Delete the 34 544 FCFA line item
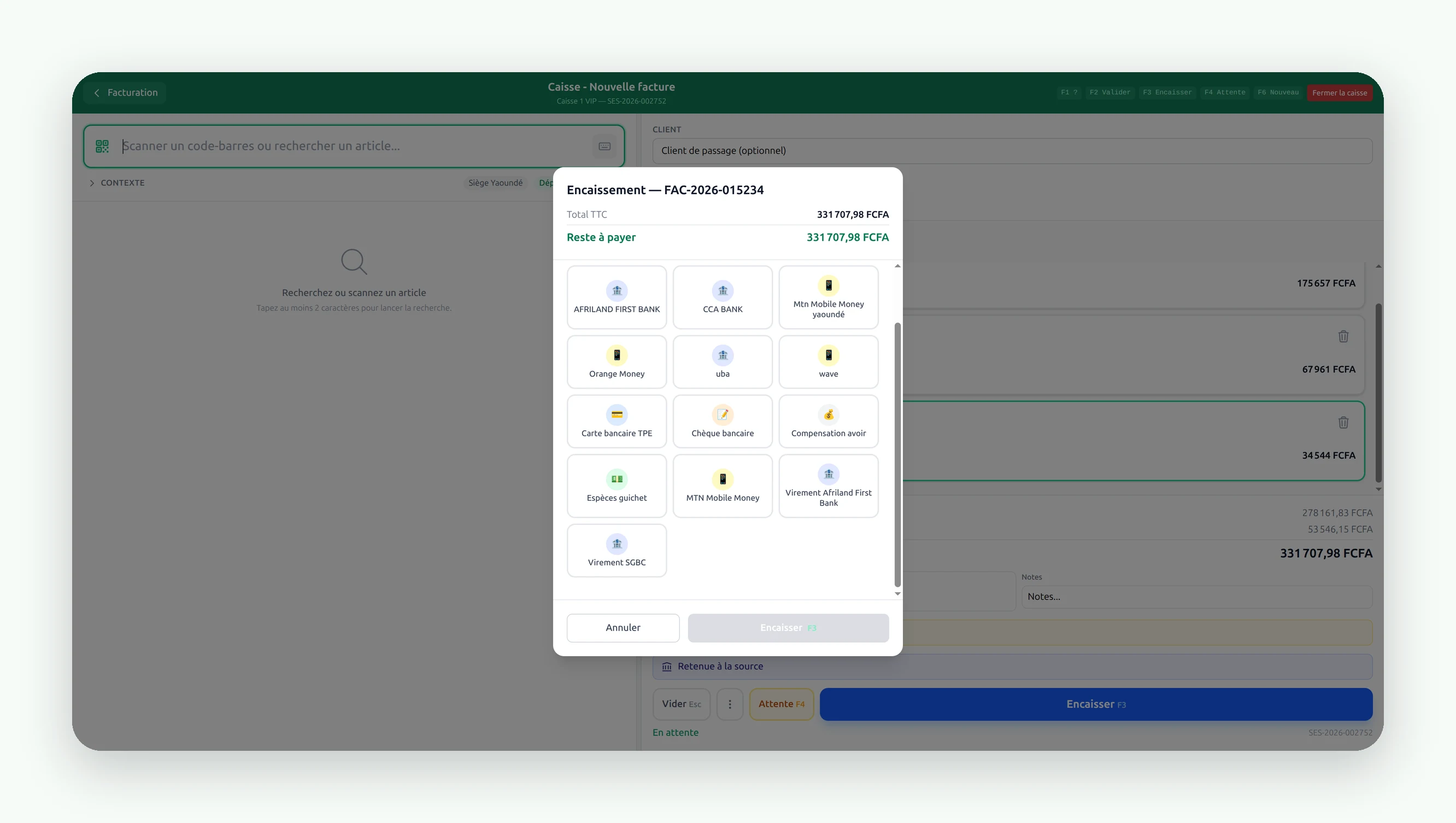 [1343, 423]
